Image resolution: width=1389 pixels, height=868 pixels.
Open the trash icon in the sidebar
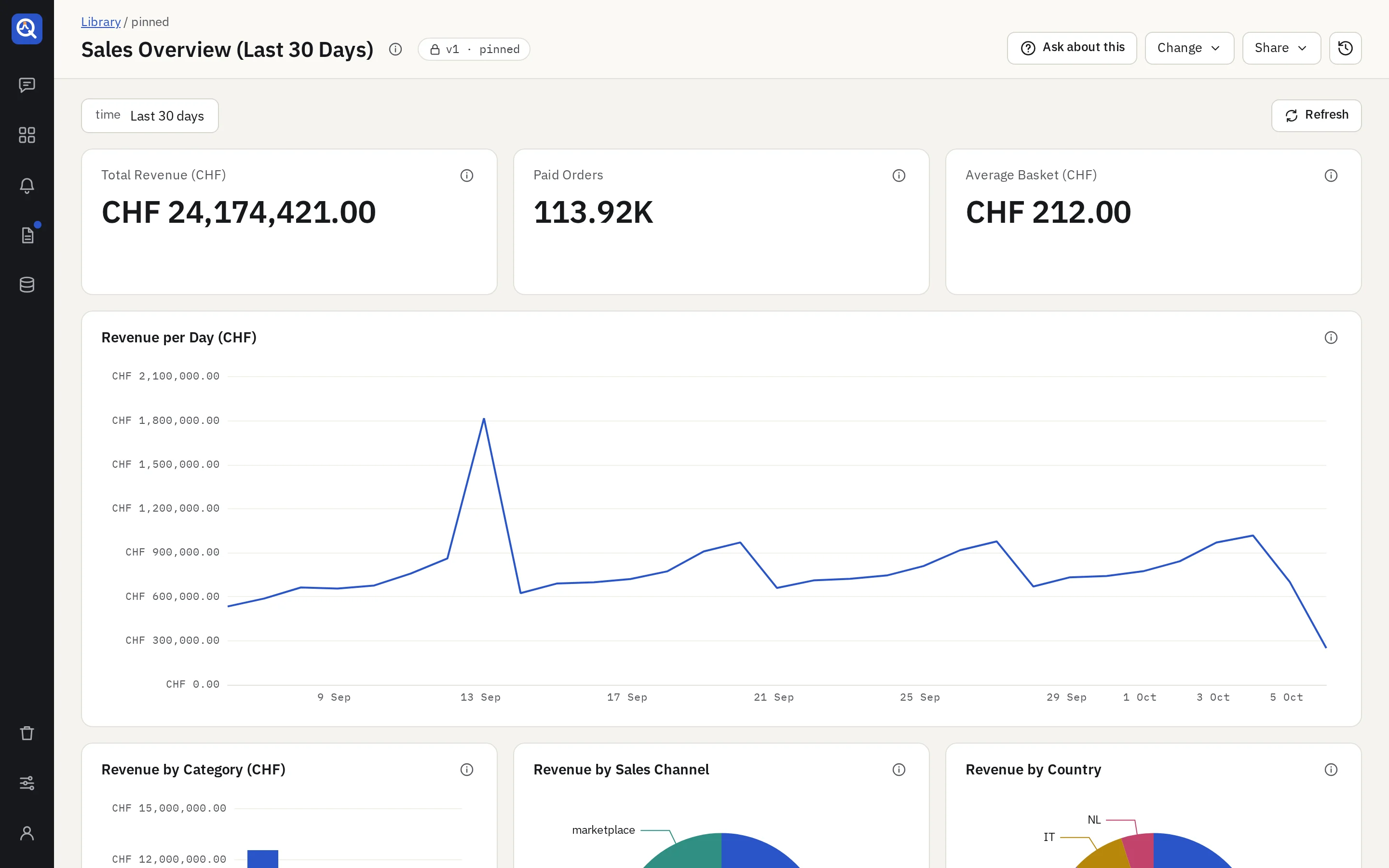pyautogui.click(x=27, y=733)
